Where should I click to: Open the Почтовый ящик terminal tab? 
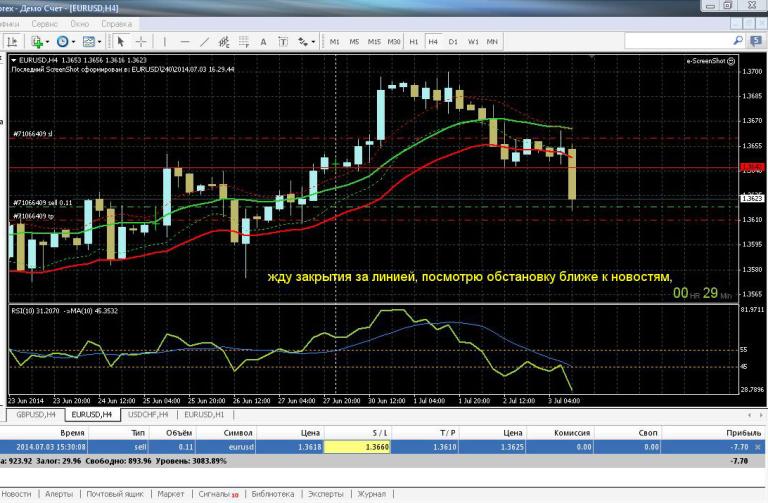(x=115, y=494)
